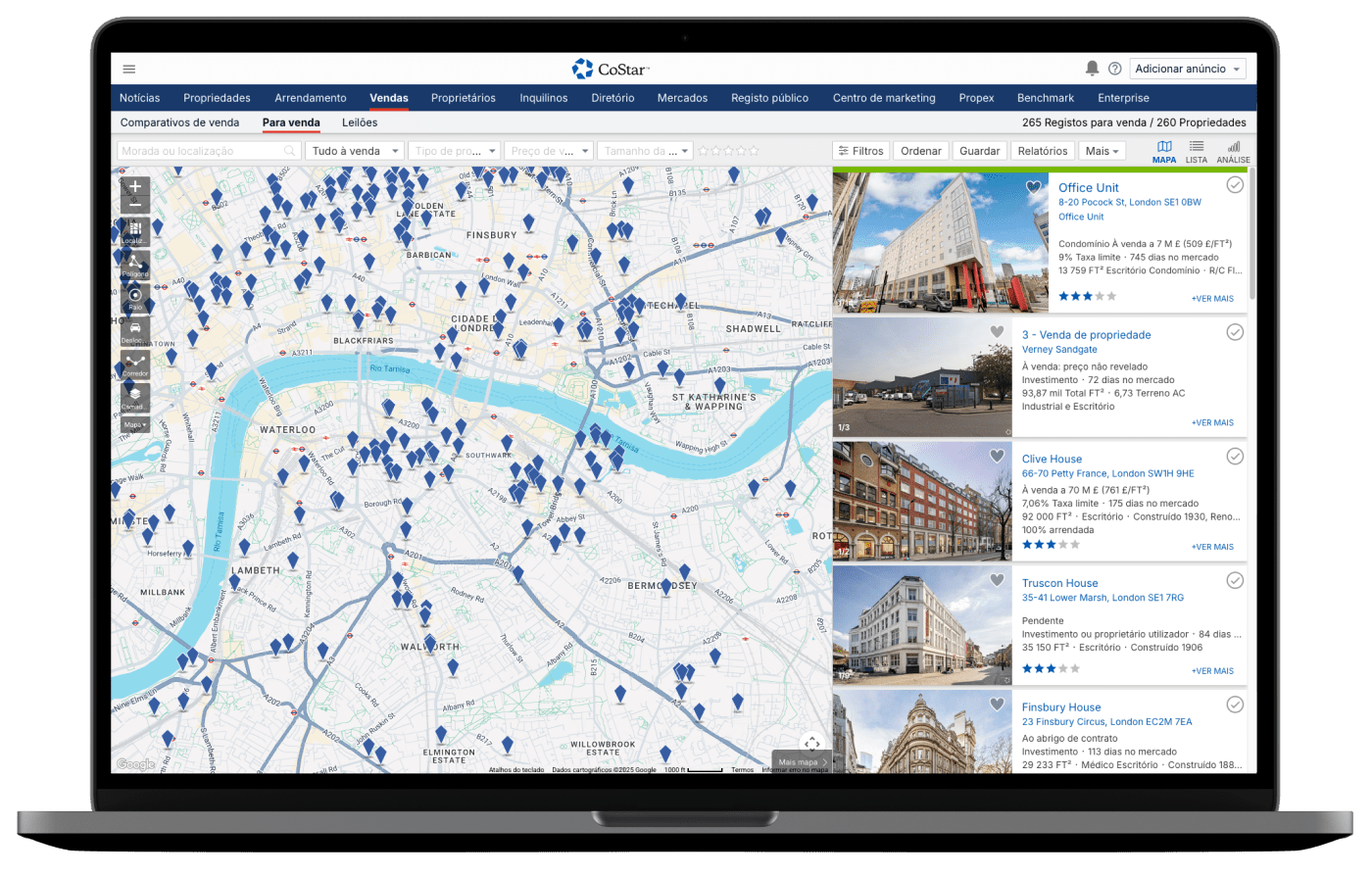The image size is (1372, 876).
Task: Open the Finsbury House listing link
Action: coord(1061,707)
